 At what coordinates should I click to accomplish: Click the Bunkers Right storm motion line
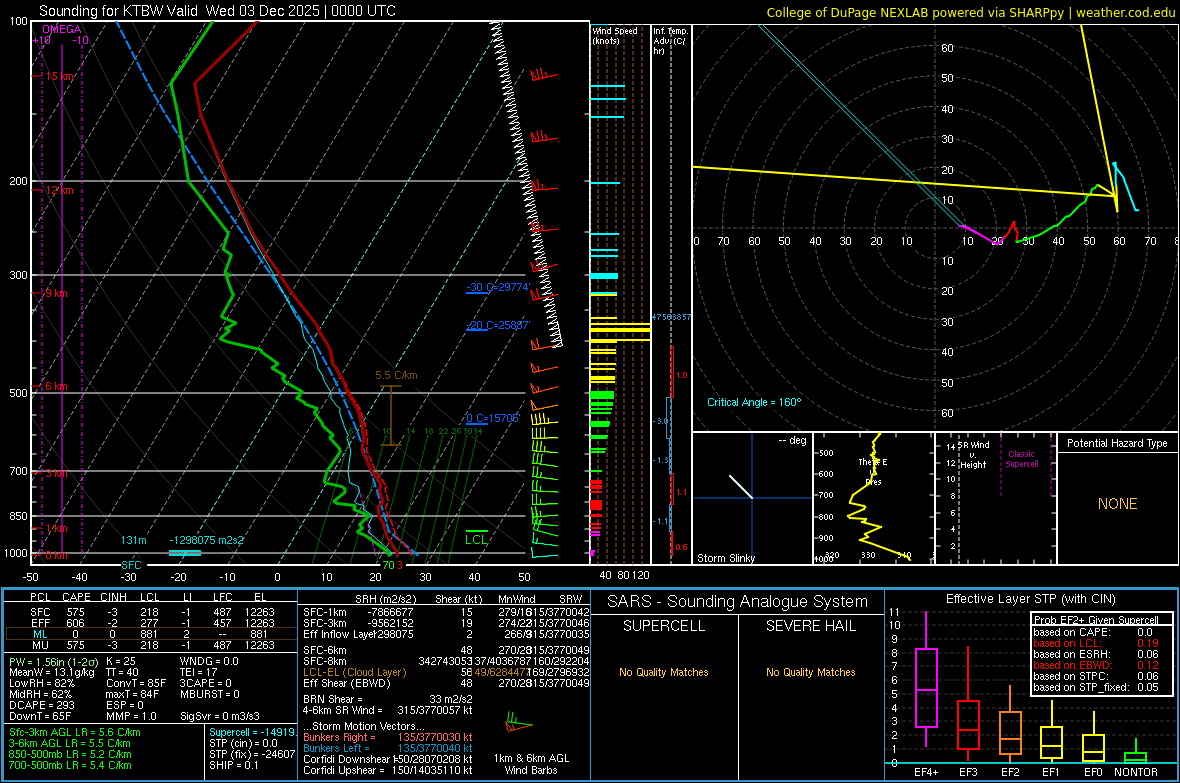pos(388,737)
